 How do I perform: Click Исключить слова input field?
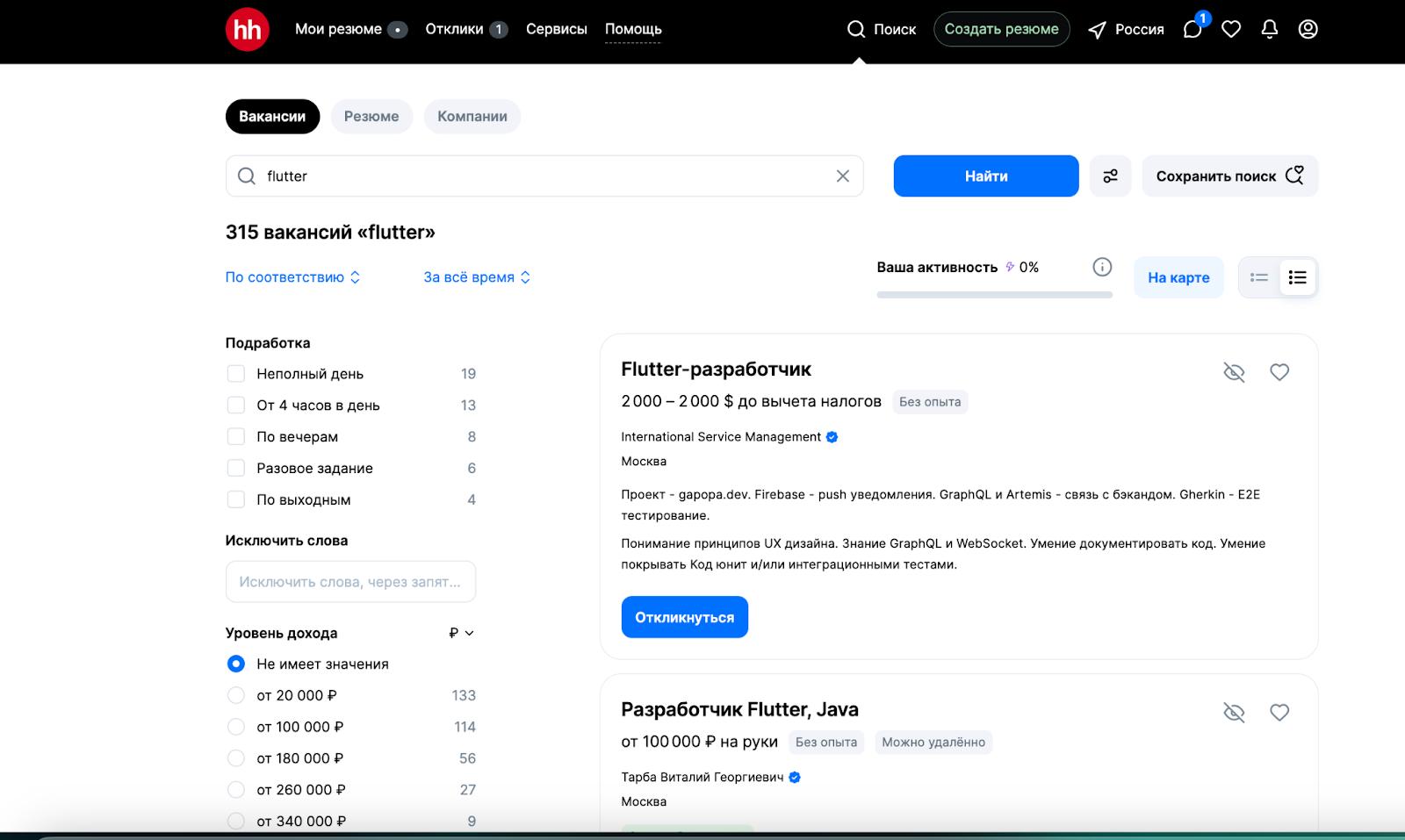tap(350, 582)
